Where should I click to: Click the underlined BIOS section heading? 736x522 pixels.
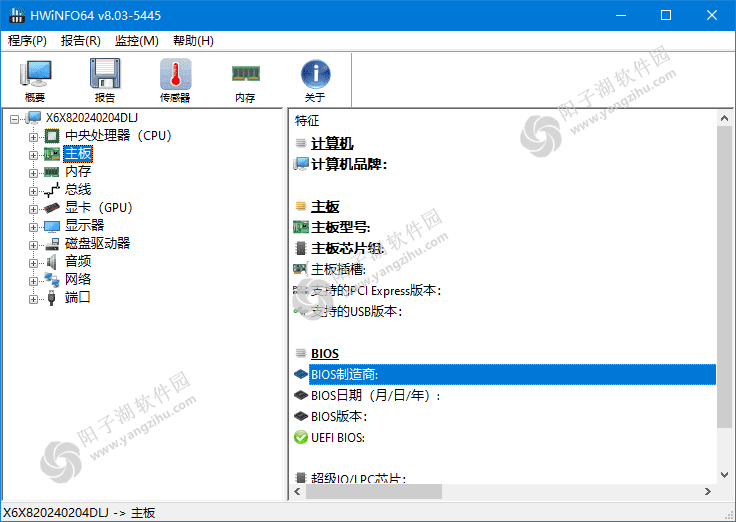325,353
